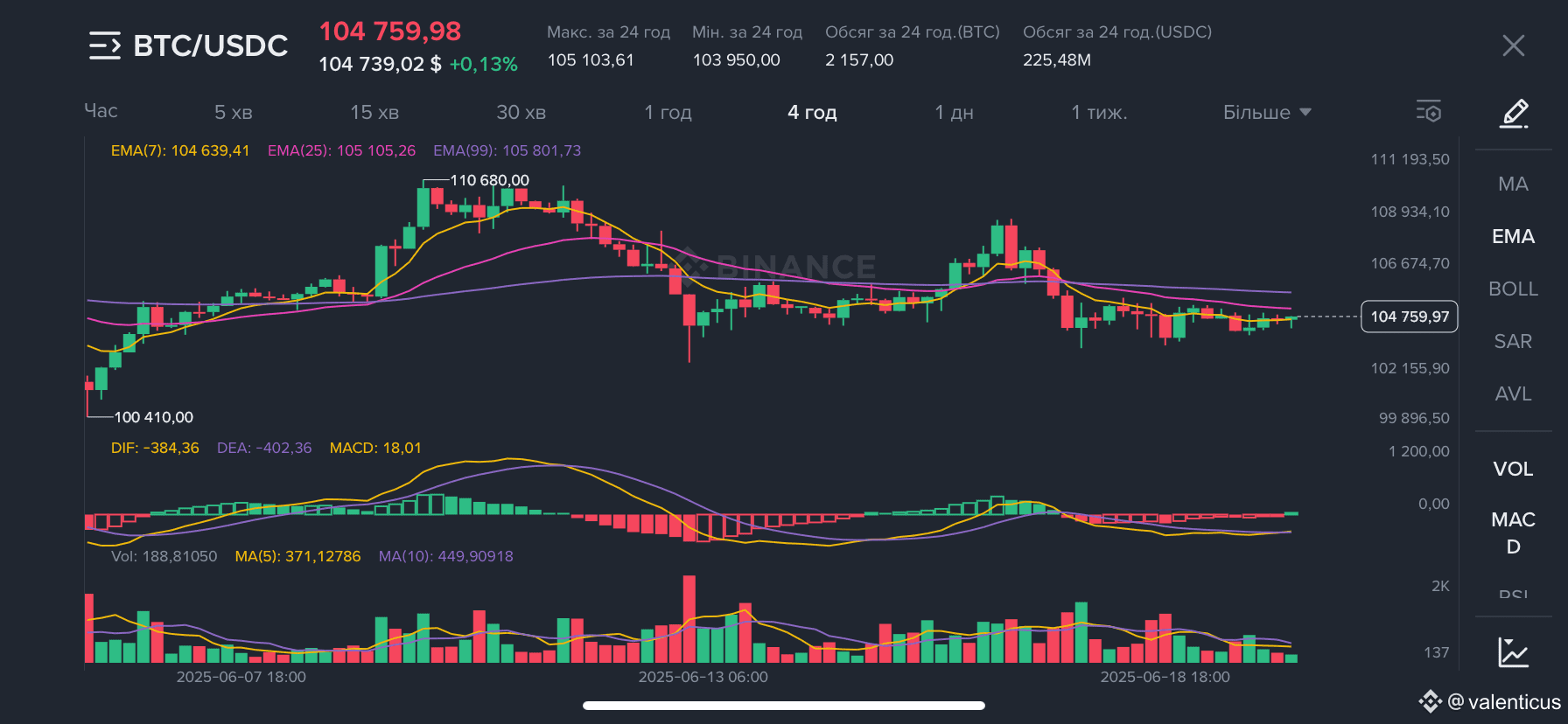This screenshot has height=724, width=1568.
Task: Activate the drawing pencil tool
Action: [x=1514, y=114]
